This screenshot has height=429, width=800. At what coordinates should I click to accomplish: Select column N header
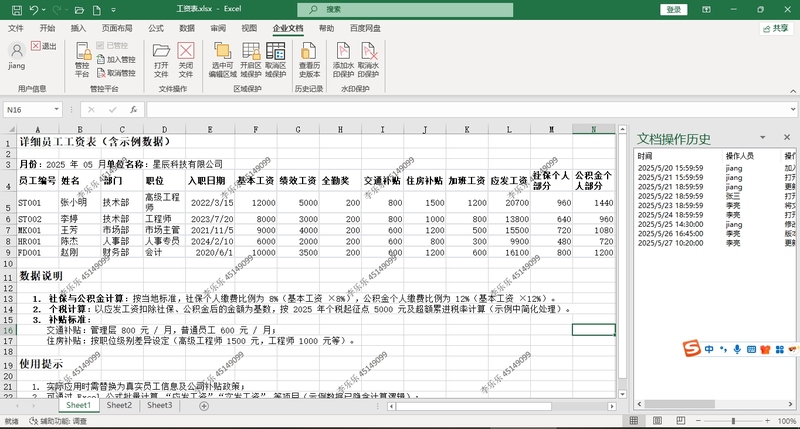593,130
